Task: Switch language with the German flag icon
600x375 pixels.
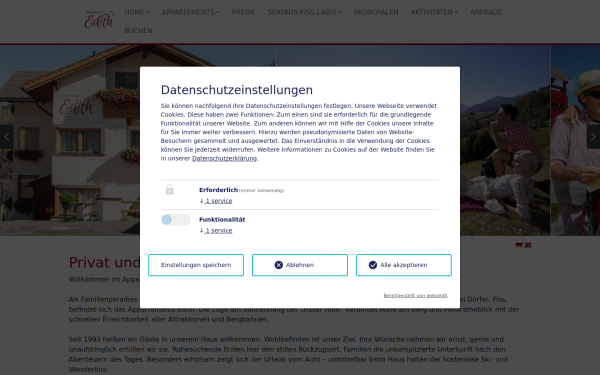Action: [x=519, y=245]
